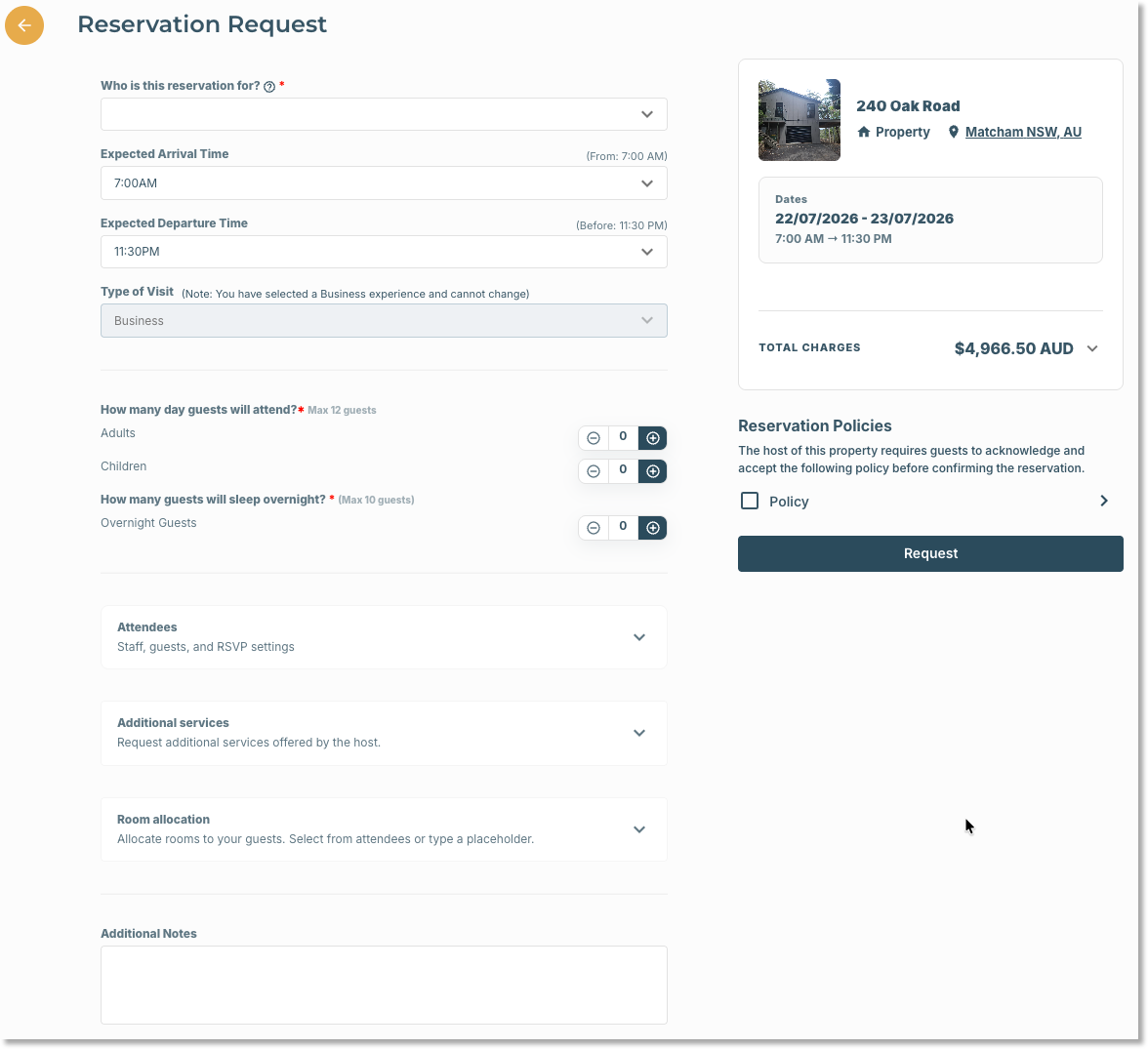Click the dates '22/07/2026 - 23/07/2026'
The width and height of the screenshot is (1148, 1049).
tap(865, 219)
